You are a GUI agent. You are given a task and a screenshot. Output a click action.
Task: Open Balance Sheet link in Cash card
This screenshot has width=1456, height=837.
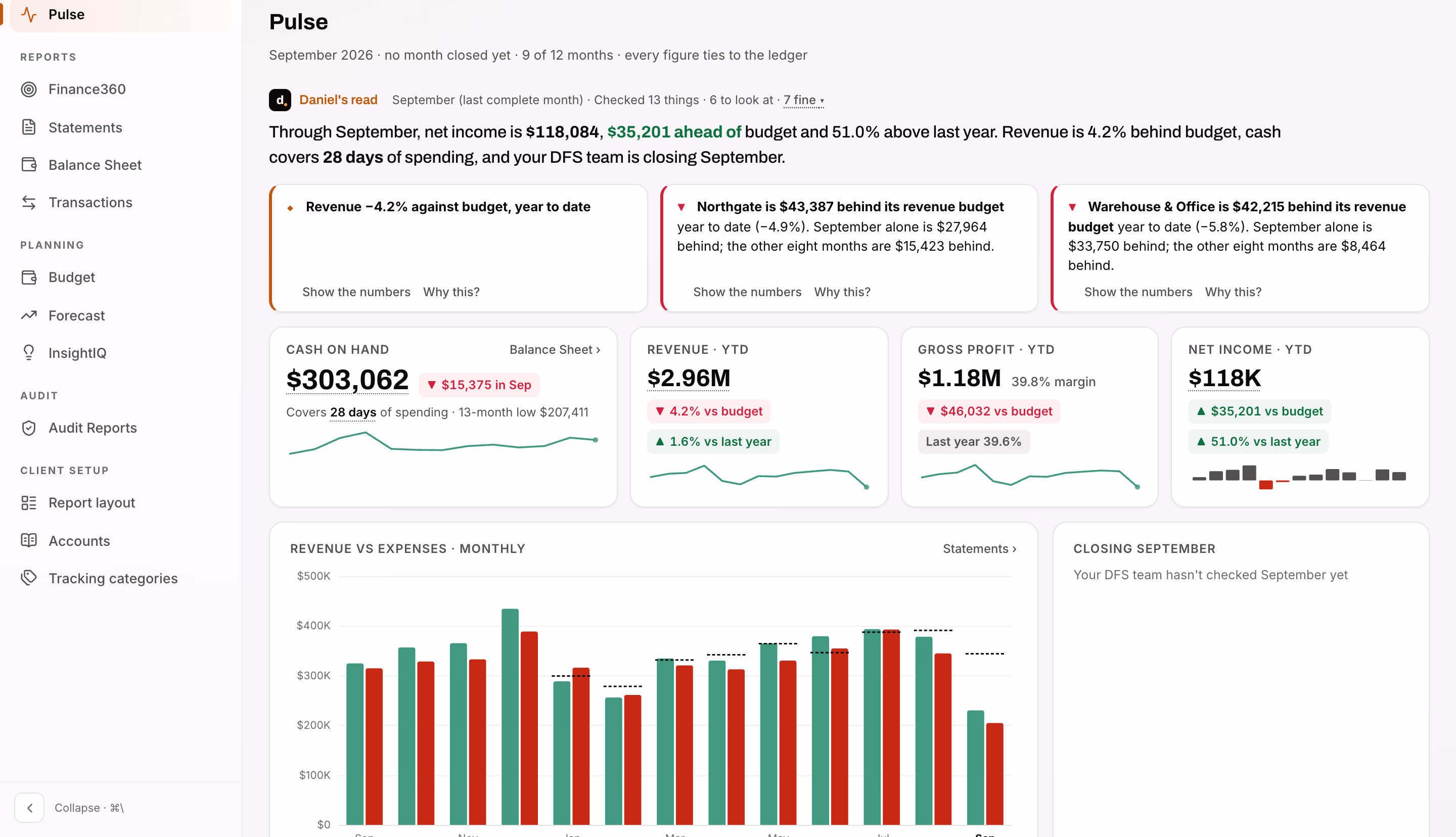click(555, 350)
